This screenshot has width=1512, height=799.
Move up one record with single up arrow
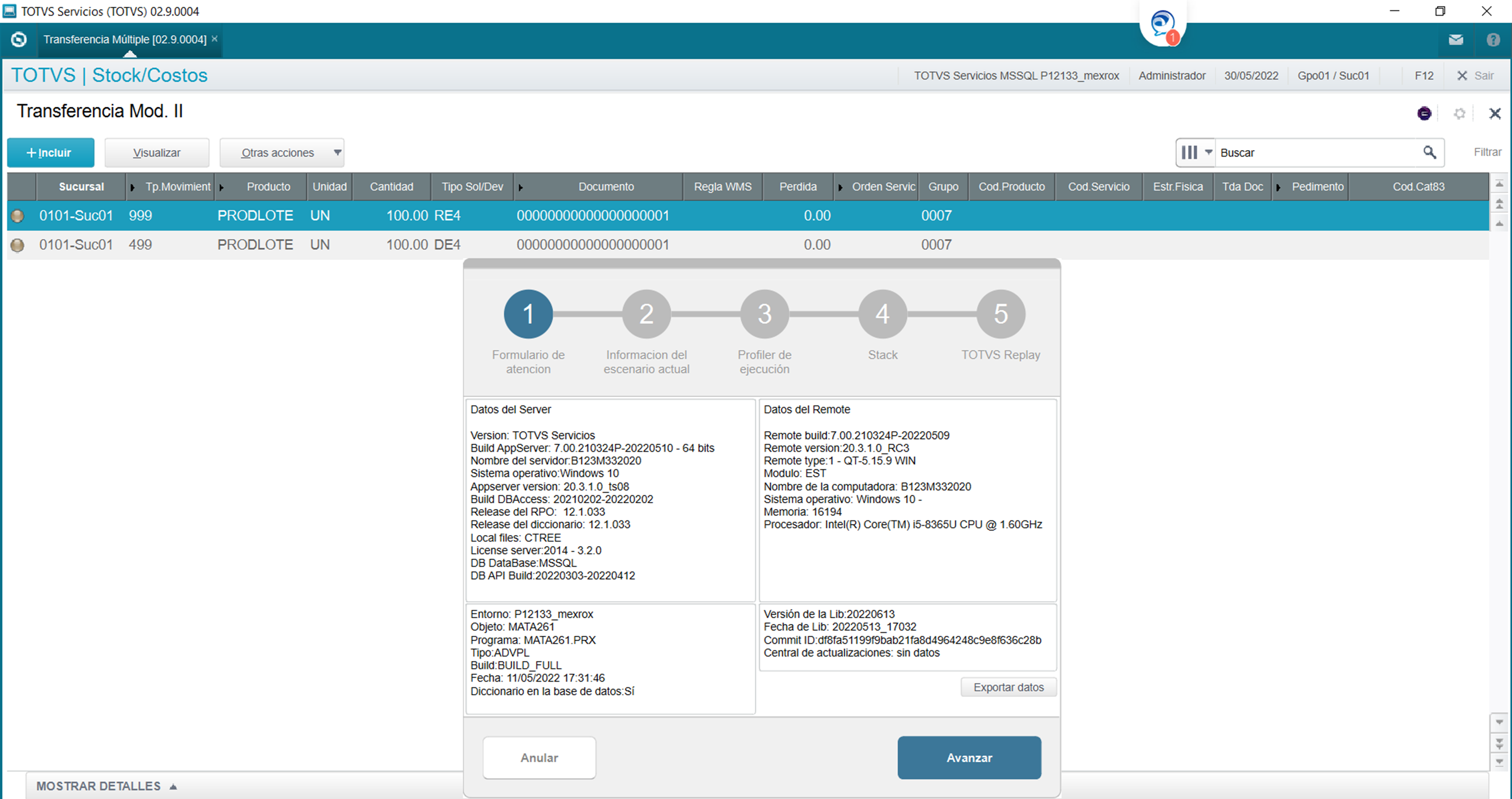click(x=1500, y=224)
